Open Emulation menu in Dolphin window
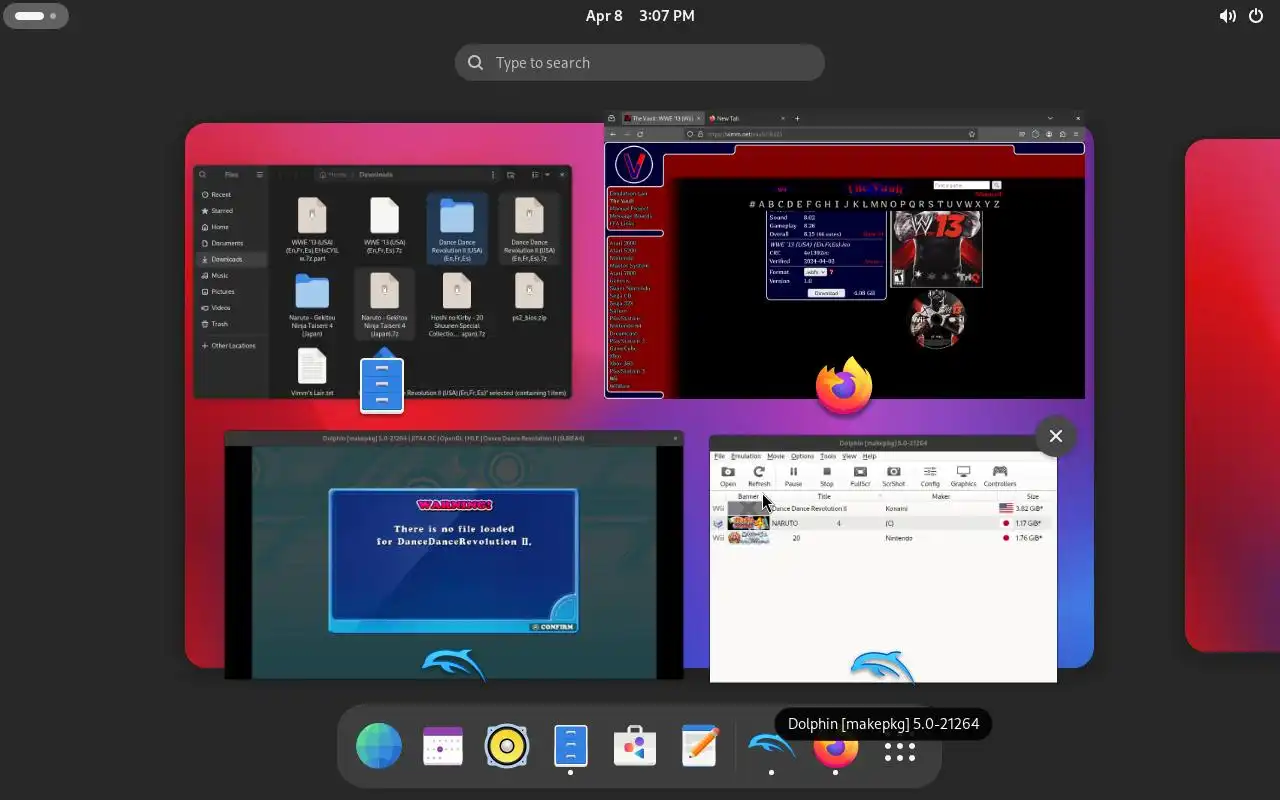 (746, 456)
